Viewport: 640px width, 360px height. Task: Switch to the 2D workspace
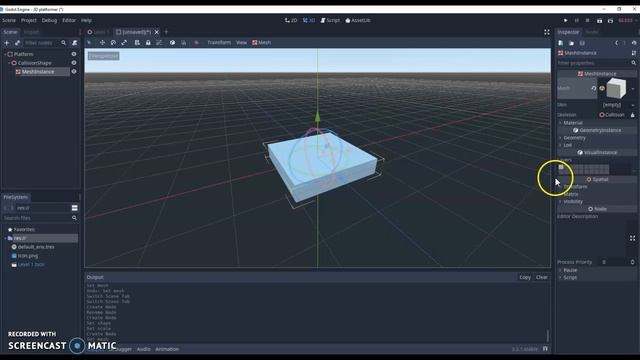[x=291, y=20]
